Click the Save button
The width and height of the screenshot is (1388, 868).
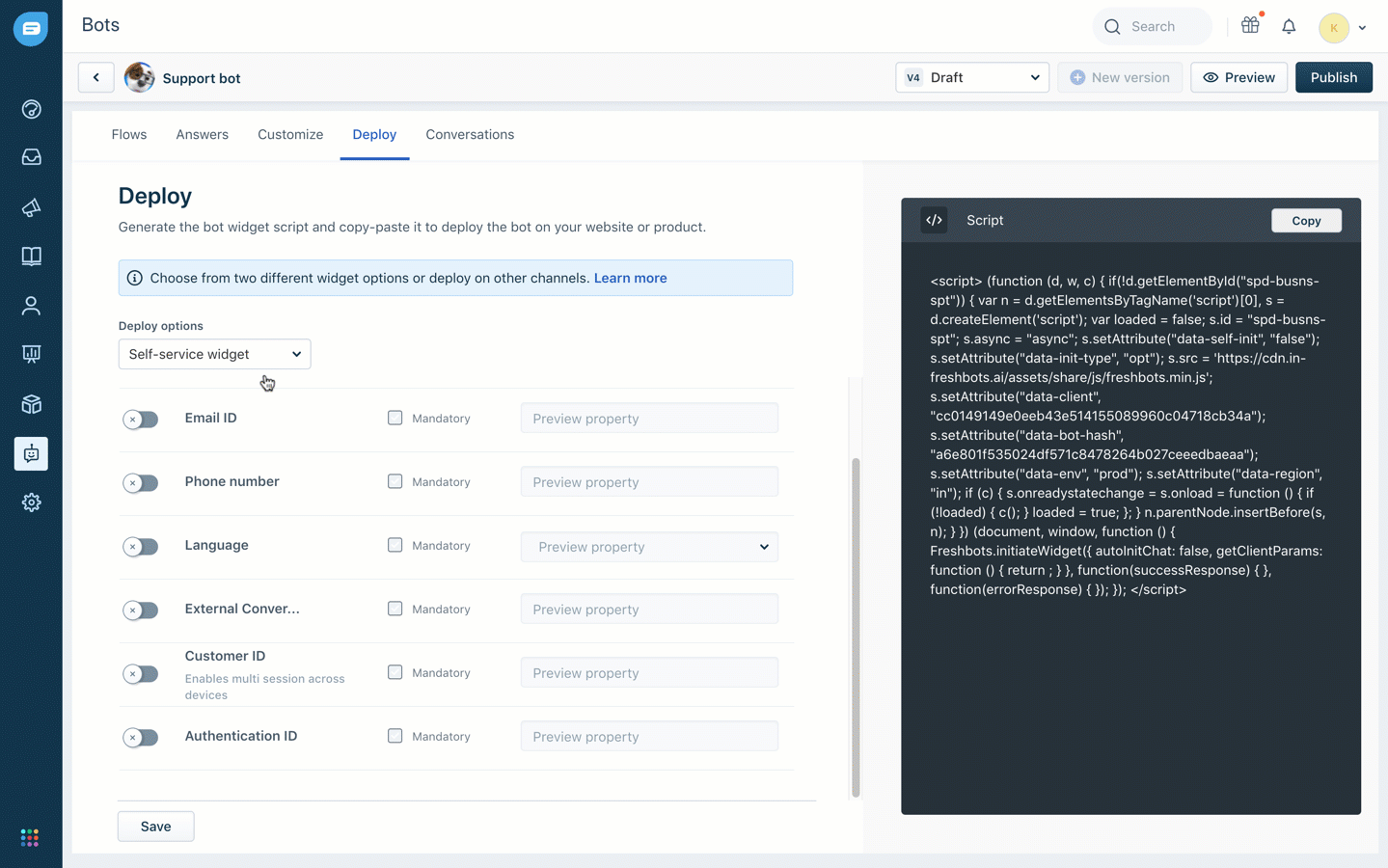coord(155,827)
